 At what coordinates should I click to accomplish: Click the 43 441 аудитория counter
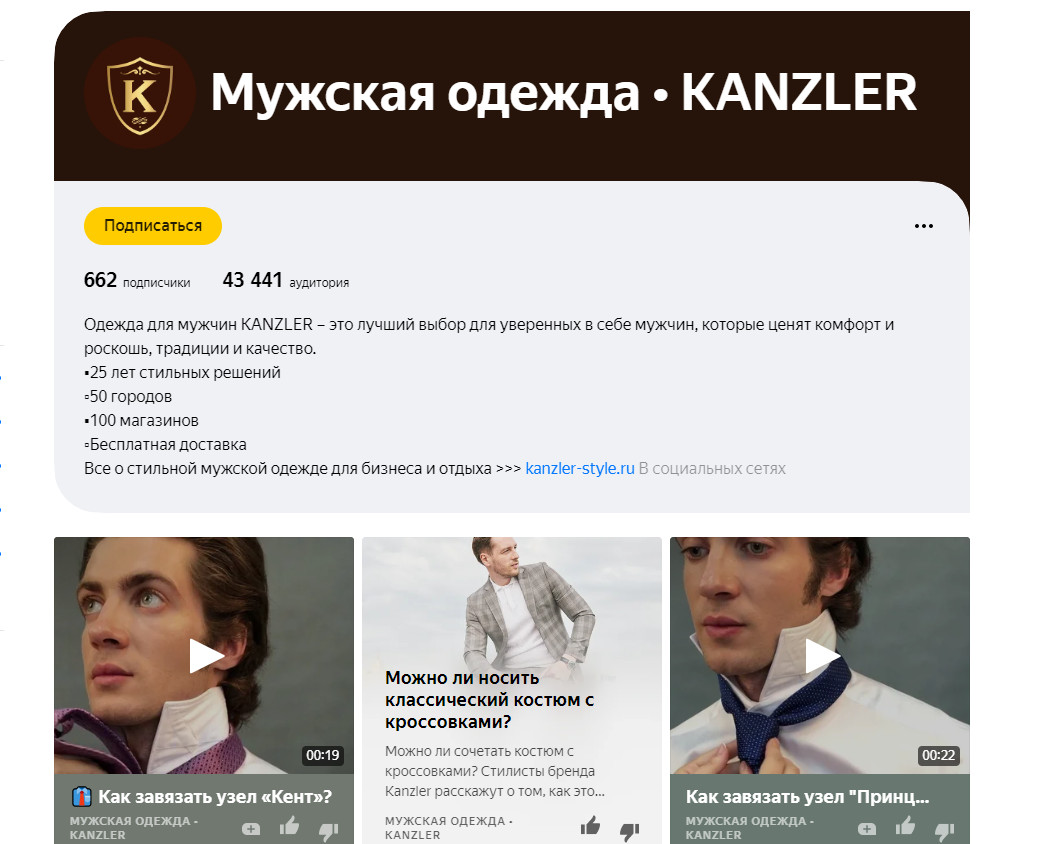285,281
